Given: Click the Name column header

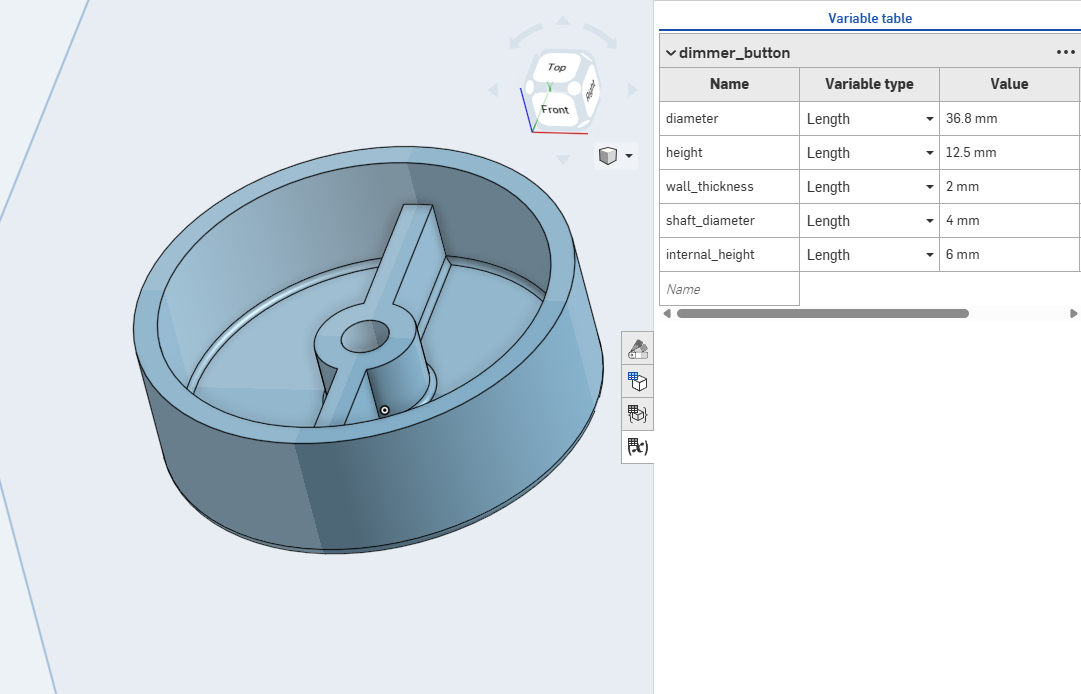Looking at the screenshot, I should (729, 84).
